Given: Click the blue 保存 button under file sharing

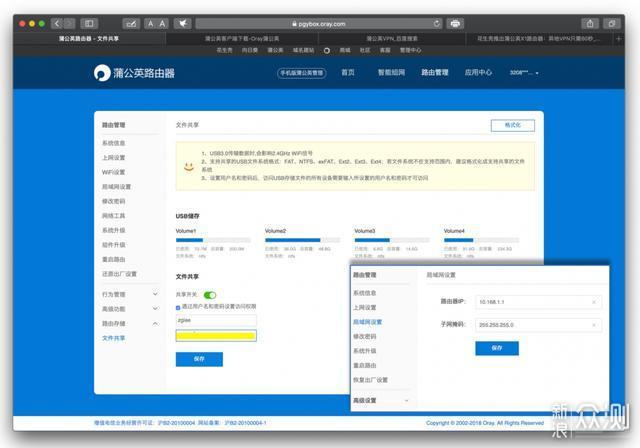Looking at the screenshot, I should 199,359.
